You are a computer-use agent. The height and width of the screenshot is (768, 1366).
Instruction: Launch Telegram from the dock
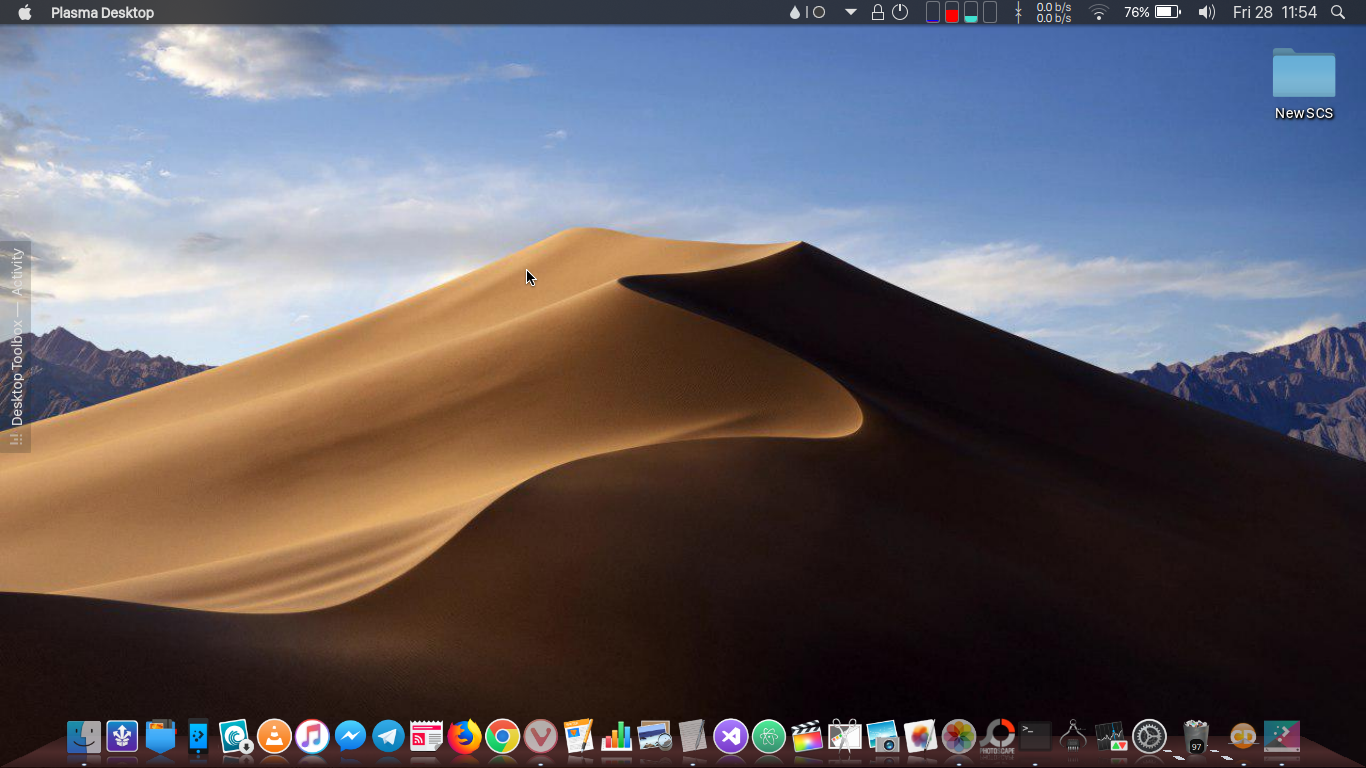click(388, 737)
